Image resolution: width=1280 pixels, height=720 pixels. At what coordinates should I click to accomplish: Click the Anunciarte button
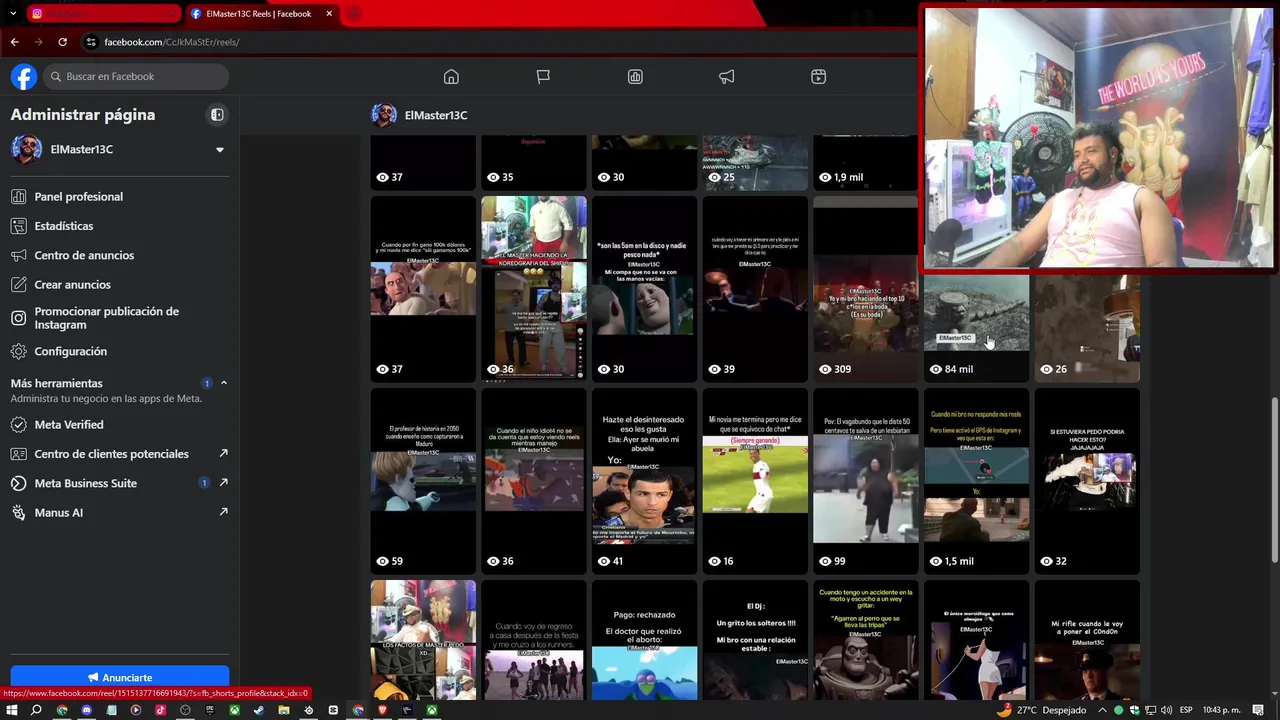coord(120,677)
